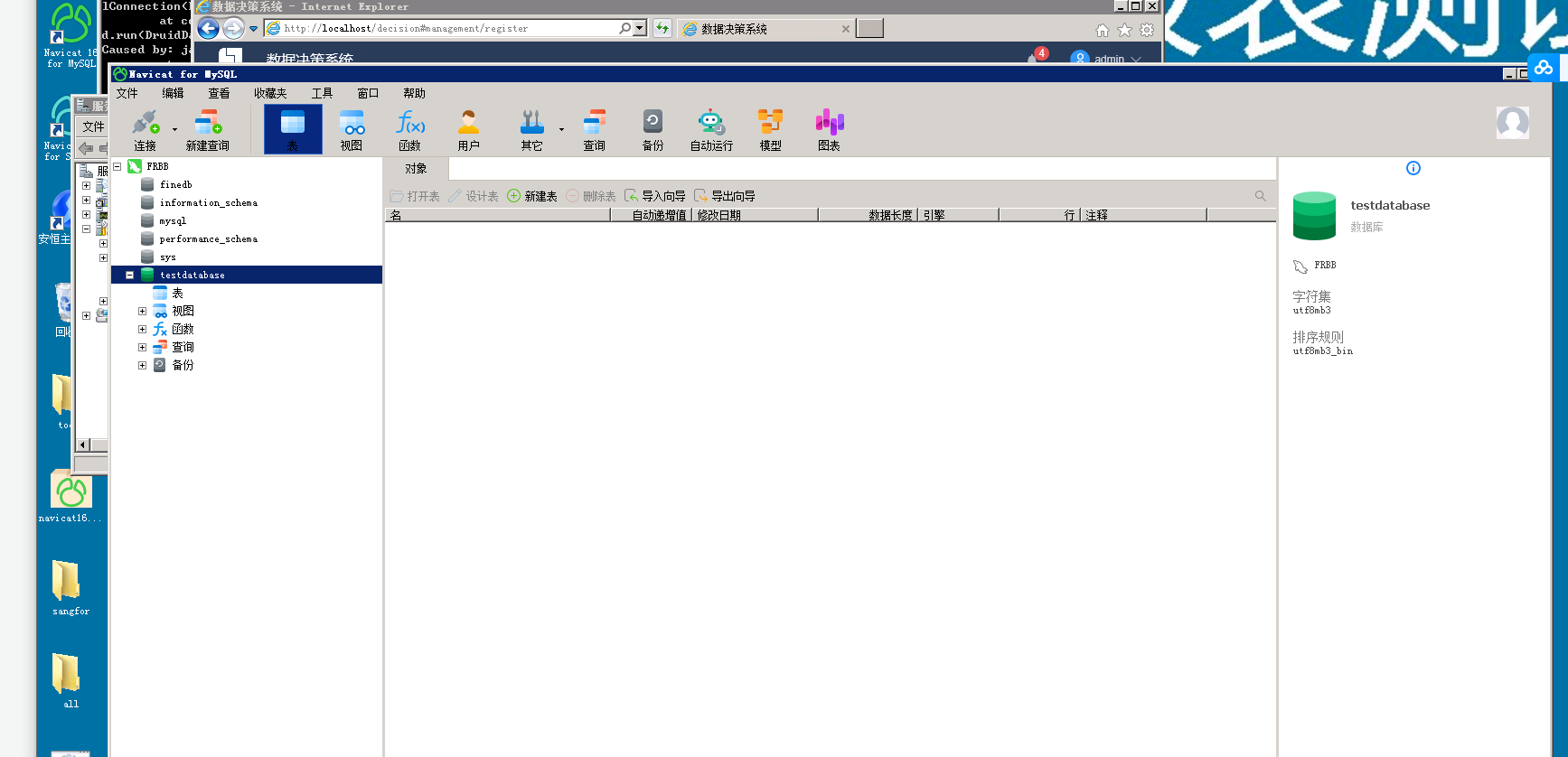Open IE settings gear icon
1568x757 pixels.
click(1147, 30)
